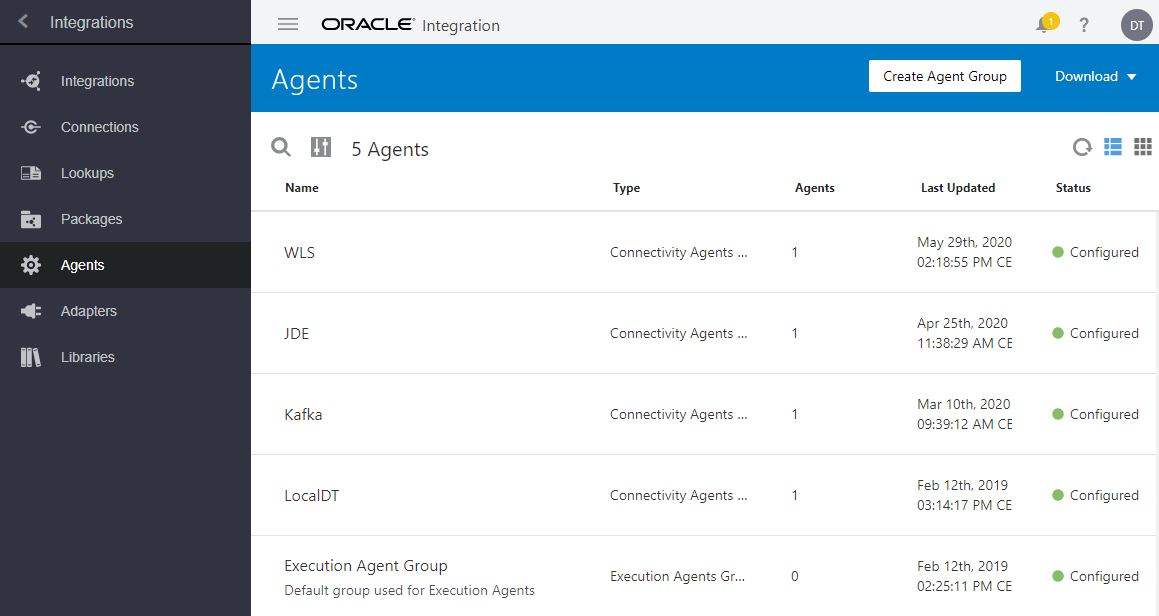Collapse sidebar with back arrow
The height and width of the screenshot is (616, 1159).
pyautogui.click(x=22, y=20)
